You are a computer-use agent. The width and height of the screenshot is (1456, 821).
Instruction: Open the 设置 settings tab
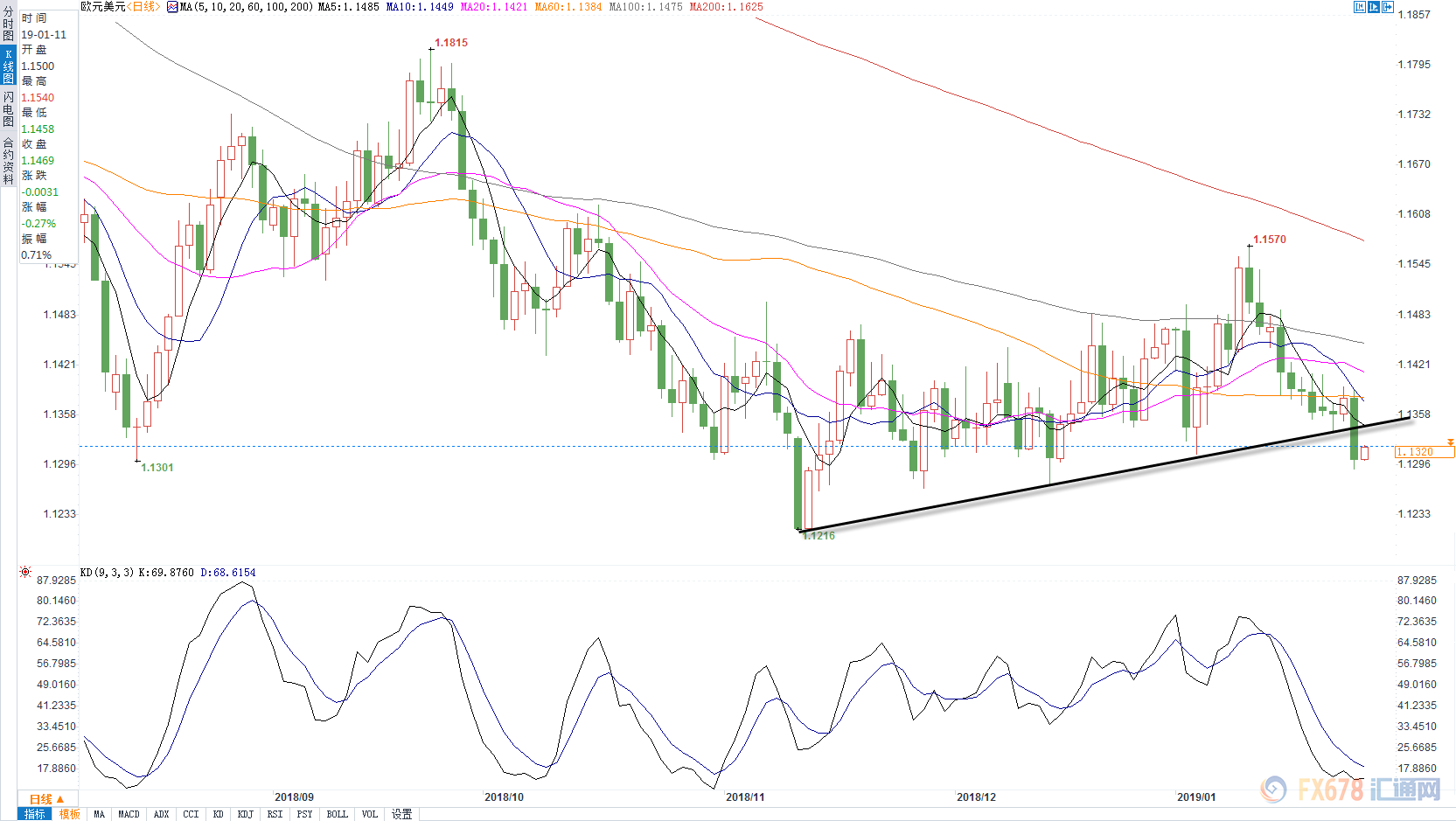[x=402, y=814]
